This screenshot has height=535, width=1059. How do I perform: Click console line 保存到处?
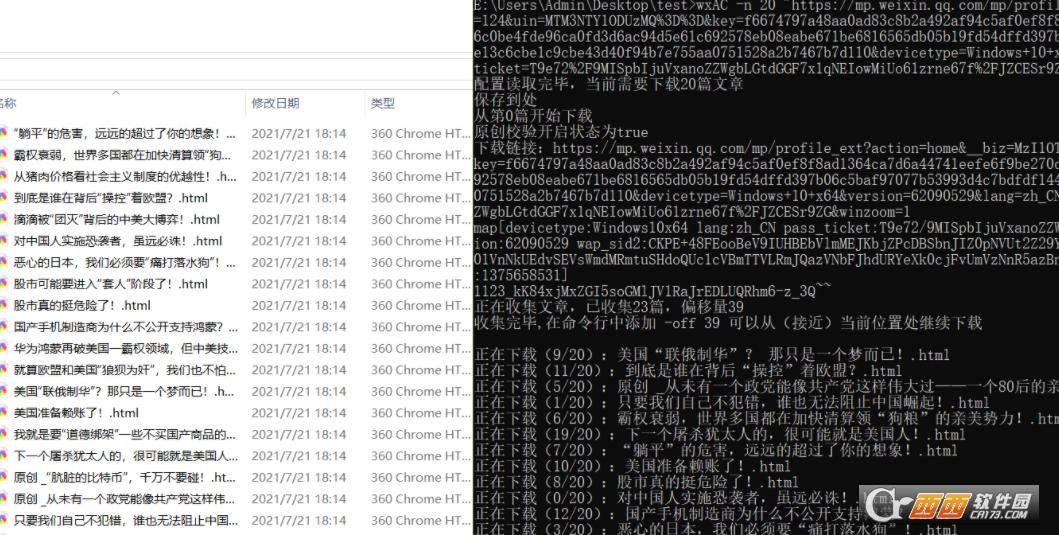[x=506, y=100]
